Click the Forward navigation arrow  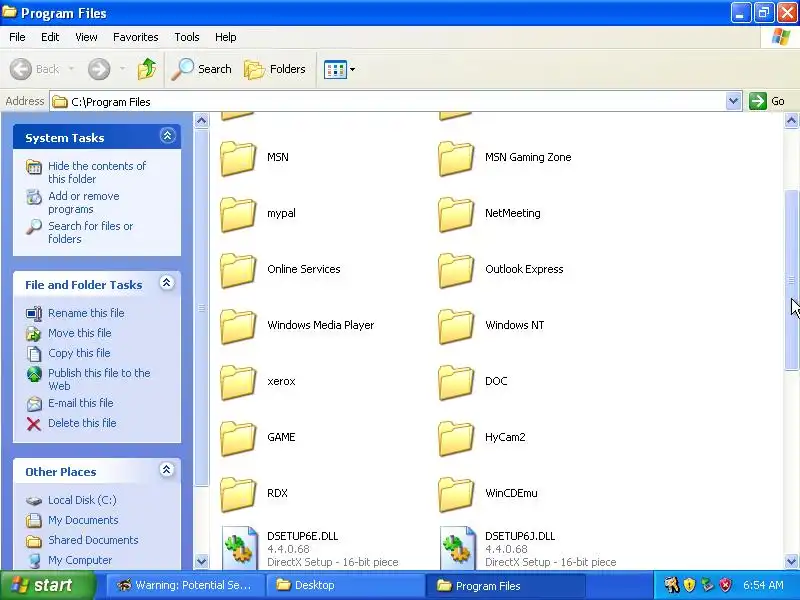[x=99, y=69]
